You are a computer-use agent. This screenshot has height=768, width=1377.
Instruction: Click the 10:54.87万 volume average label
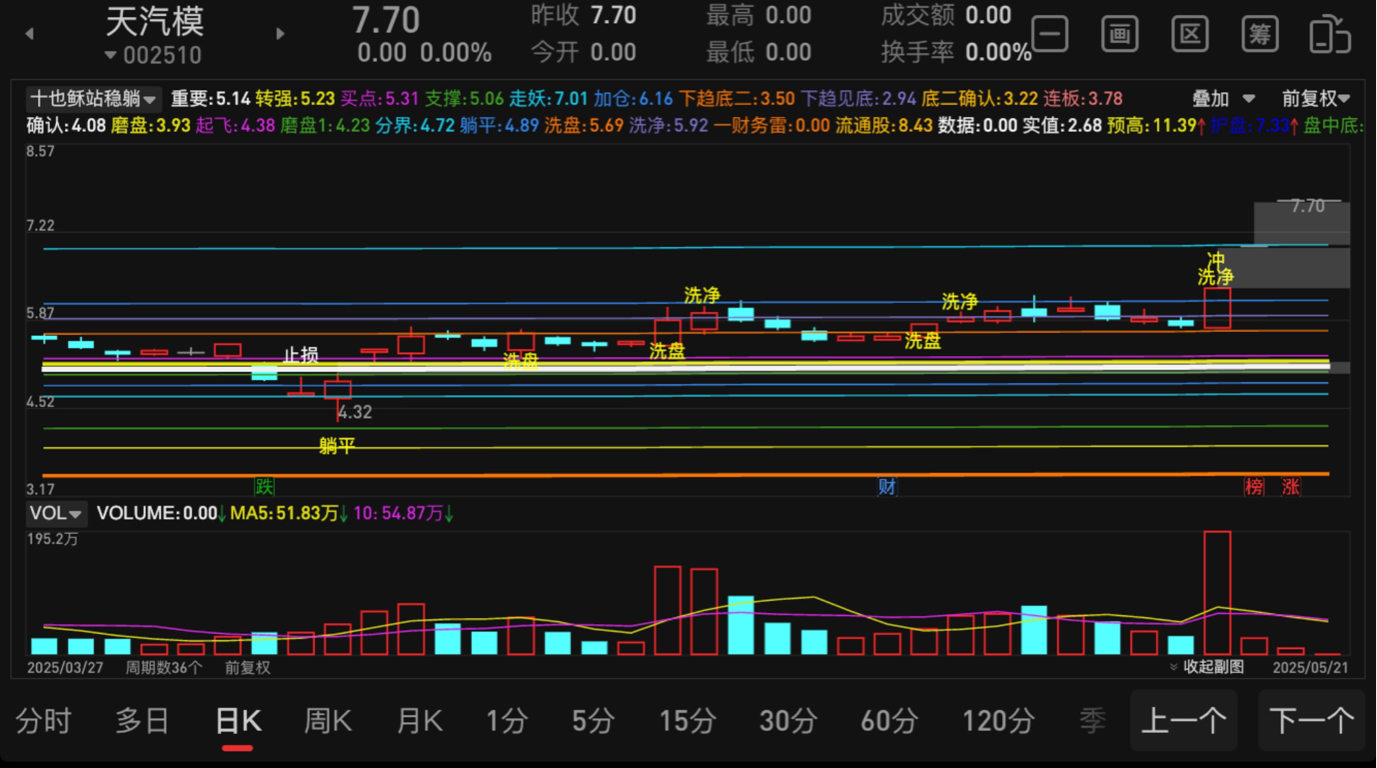pos(398,513)
